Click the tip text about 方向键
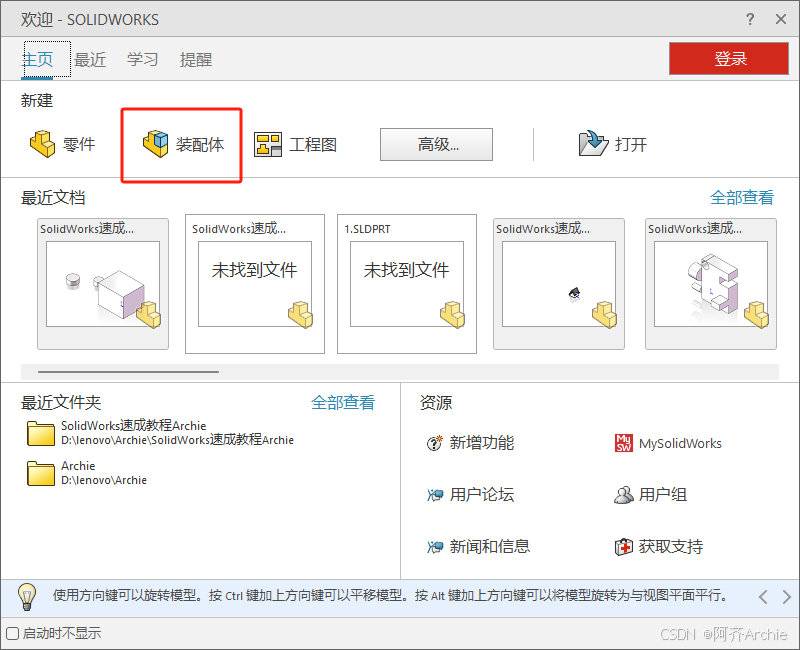Screen dimensions: 800x650 click(x=390, y=595)
